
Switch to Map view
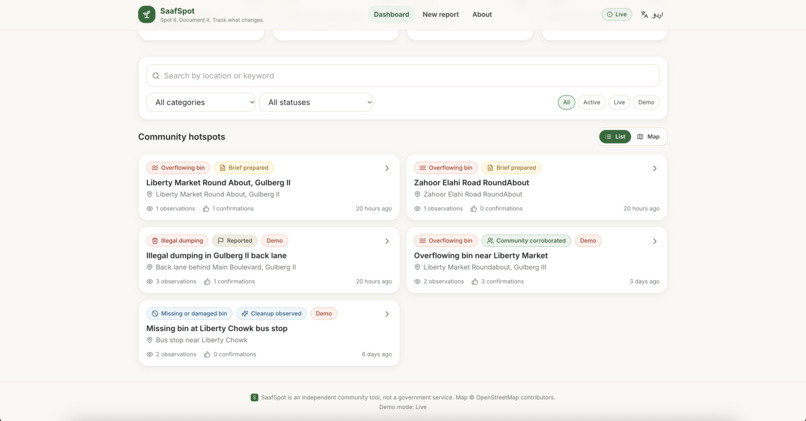click(648, 137)
